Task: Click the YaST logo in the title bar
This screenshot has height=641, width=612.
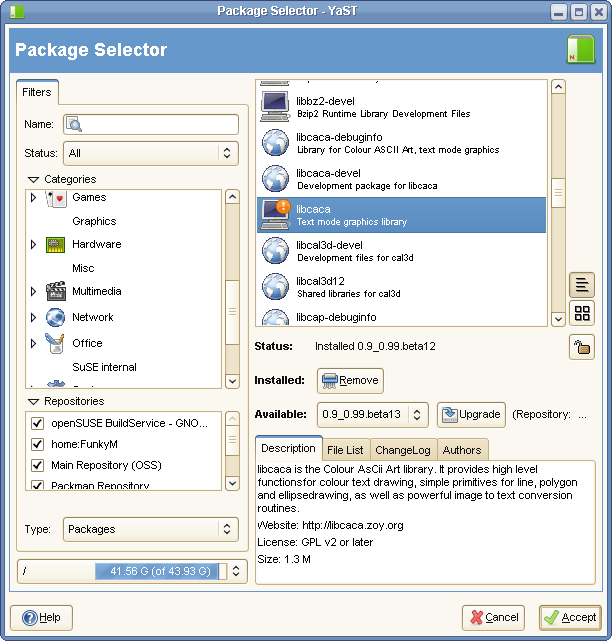Action: click(17, 11)
